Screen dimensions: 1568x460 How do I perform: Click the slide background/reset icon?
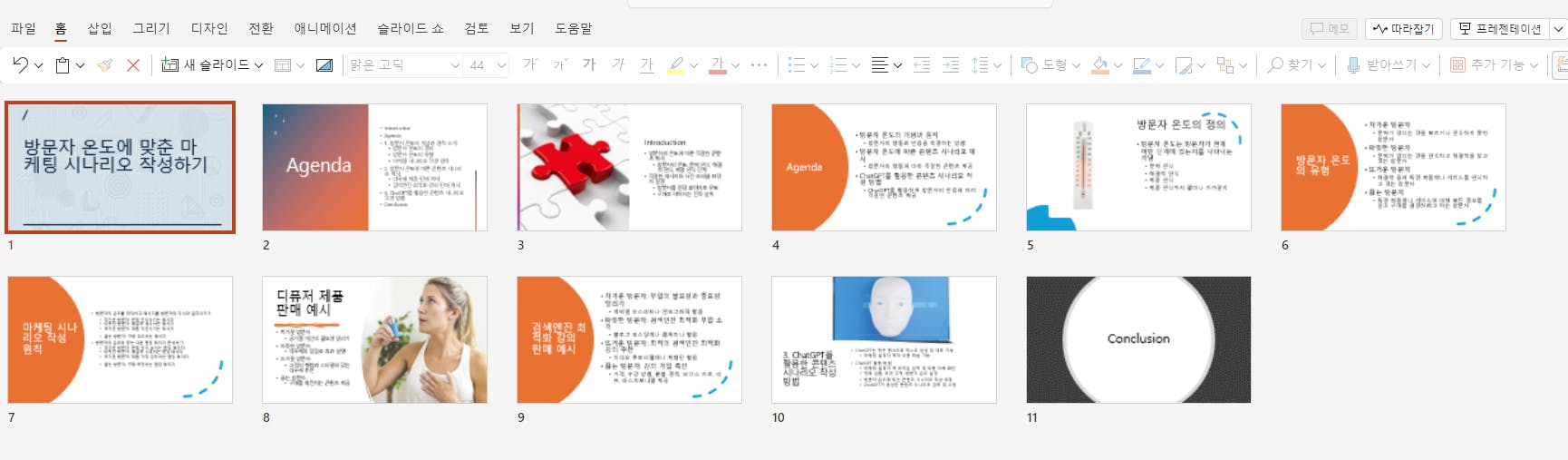coord(324,65)
